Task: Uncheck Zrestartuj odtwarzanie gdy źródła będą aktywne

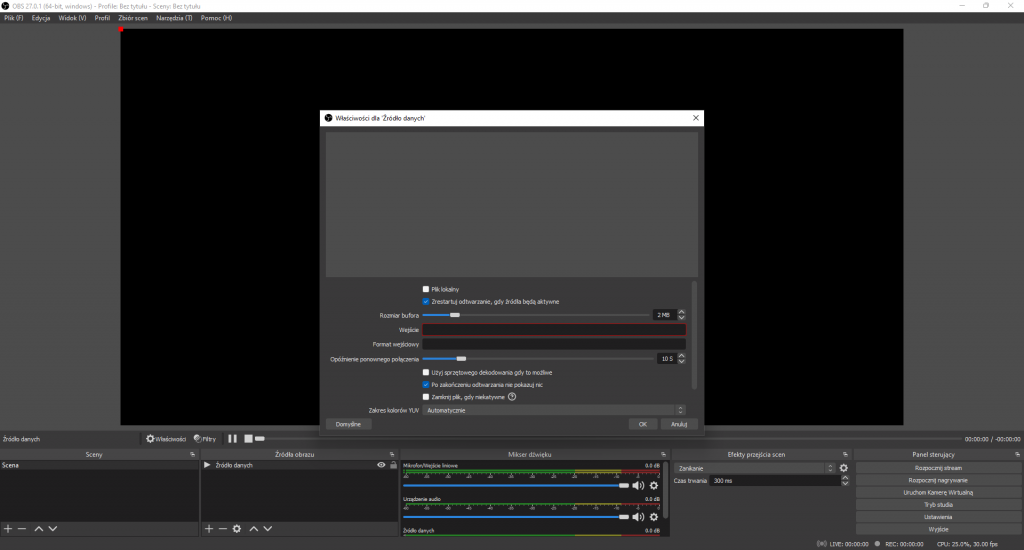Action: [x=426, y=301]
